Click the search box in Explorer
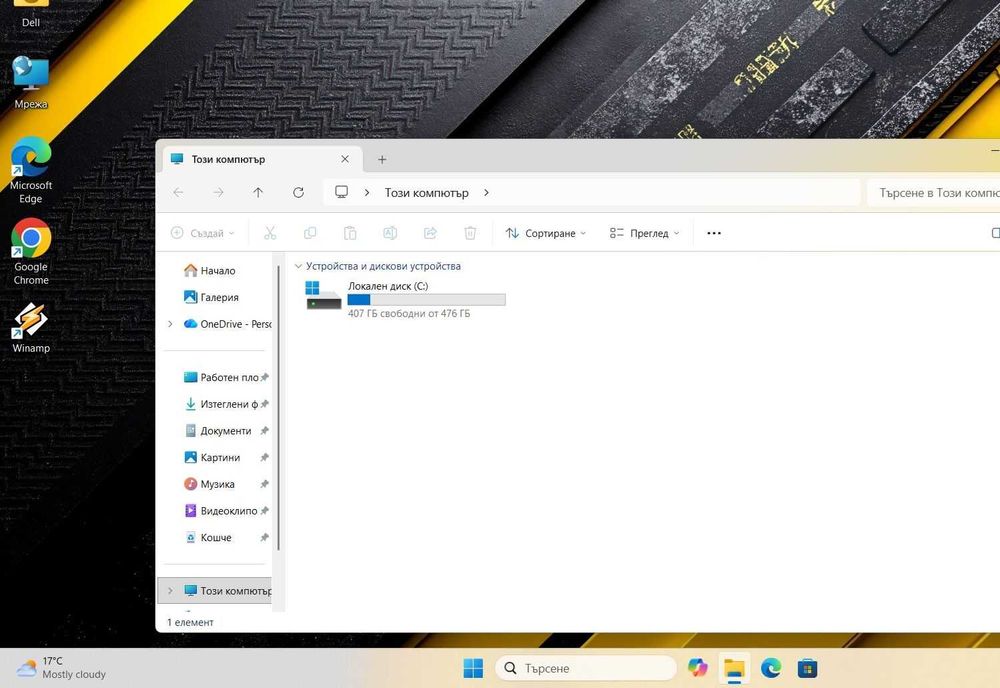This screenshot has width=1000, height=688. (x=935, y=193)
